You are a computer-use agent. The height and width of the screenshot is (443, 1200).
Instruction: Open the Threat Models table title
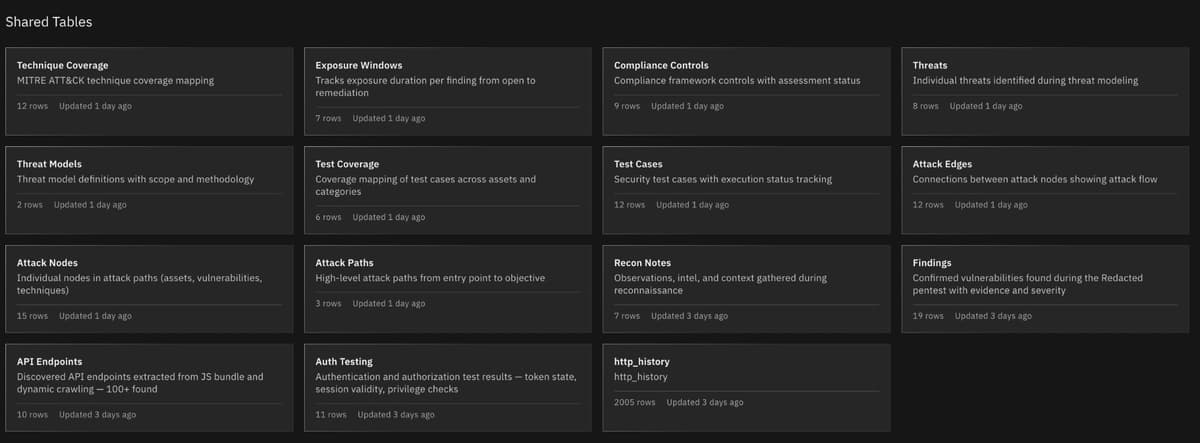[49, 164]
